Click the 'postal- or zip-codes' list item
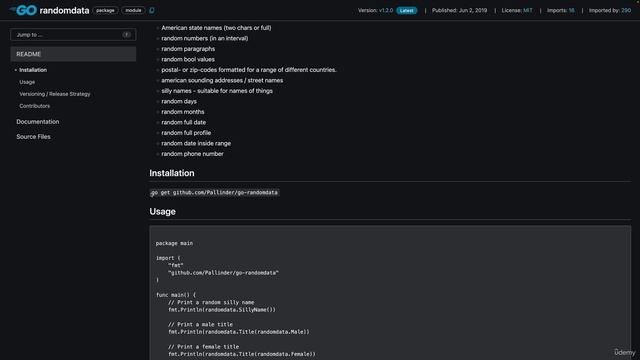This screenshot has width=640, height=360. pyautogui.click(x=249, y=70)
